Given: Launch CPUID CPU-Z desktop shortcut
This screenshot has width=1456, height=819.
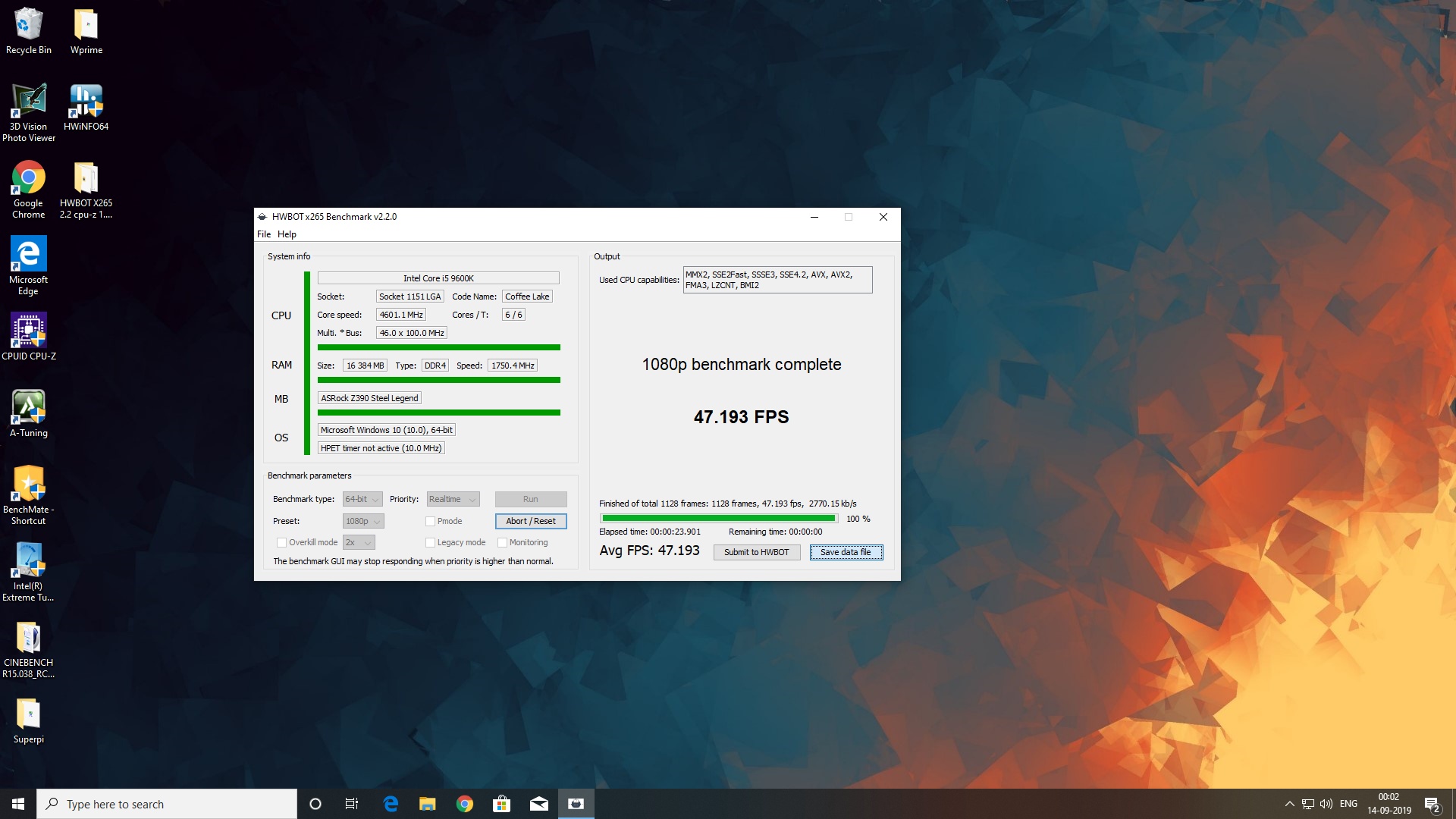Looking at the screenshot, I should click(x=28, y=337).
